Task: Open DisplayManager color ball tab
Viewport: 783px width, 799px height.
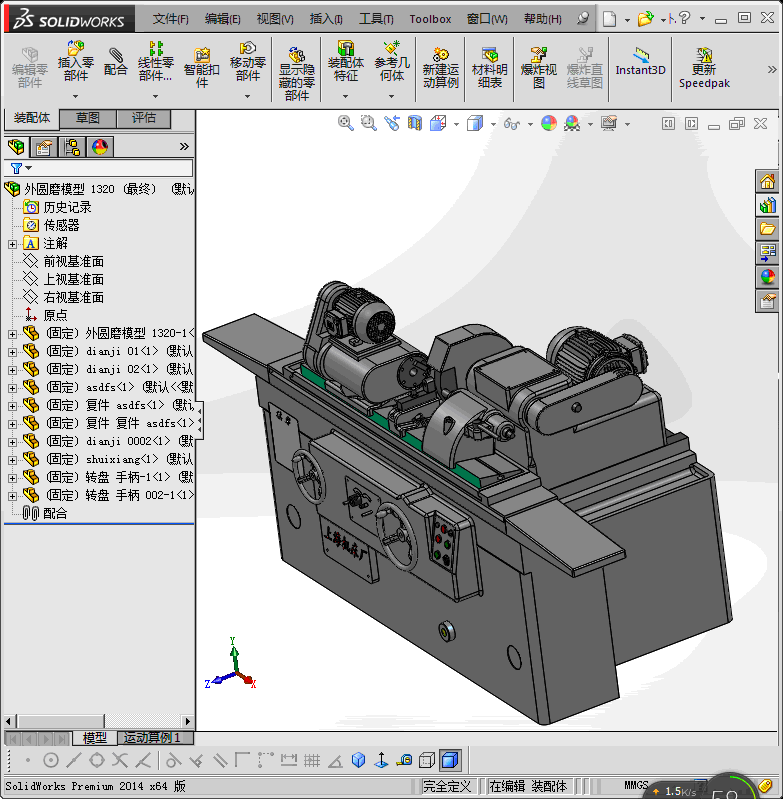Action: coord(100,147)
